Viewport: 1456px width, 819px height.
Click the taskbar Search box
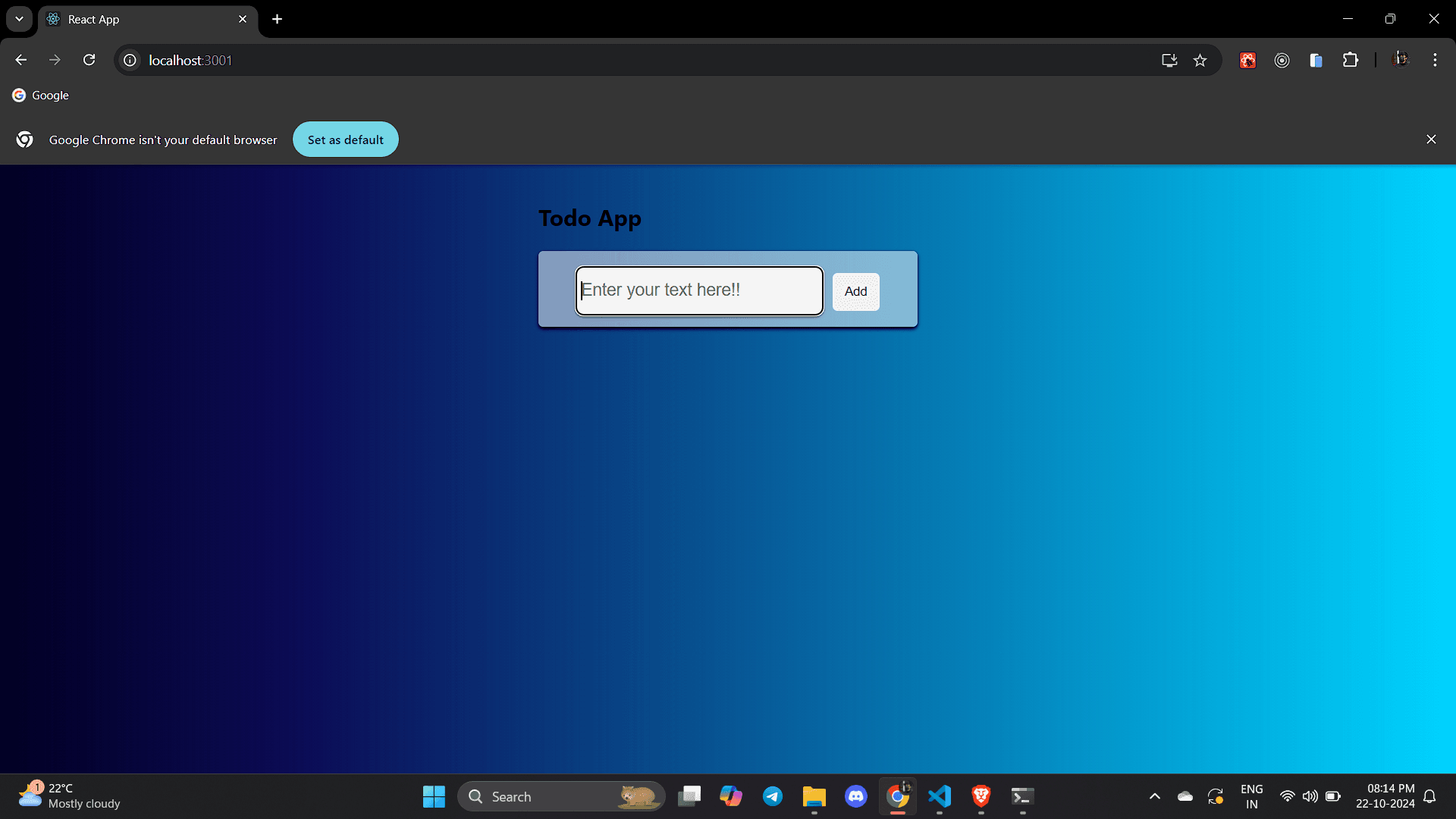coord(561,796)
